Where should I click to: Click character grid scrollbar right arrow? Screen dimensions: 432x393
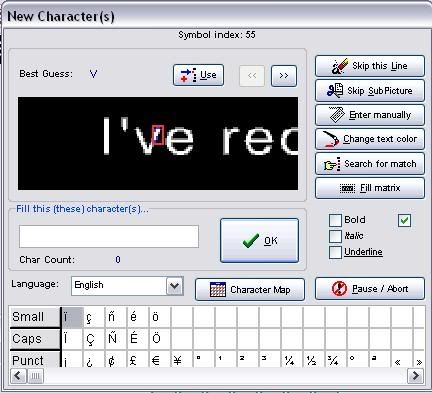point(415,376)
